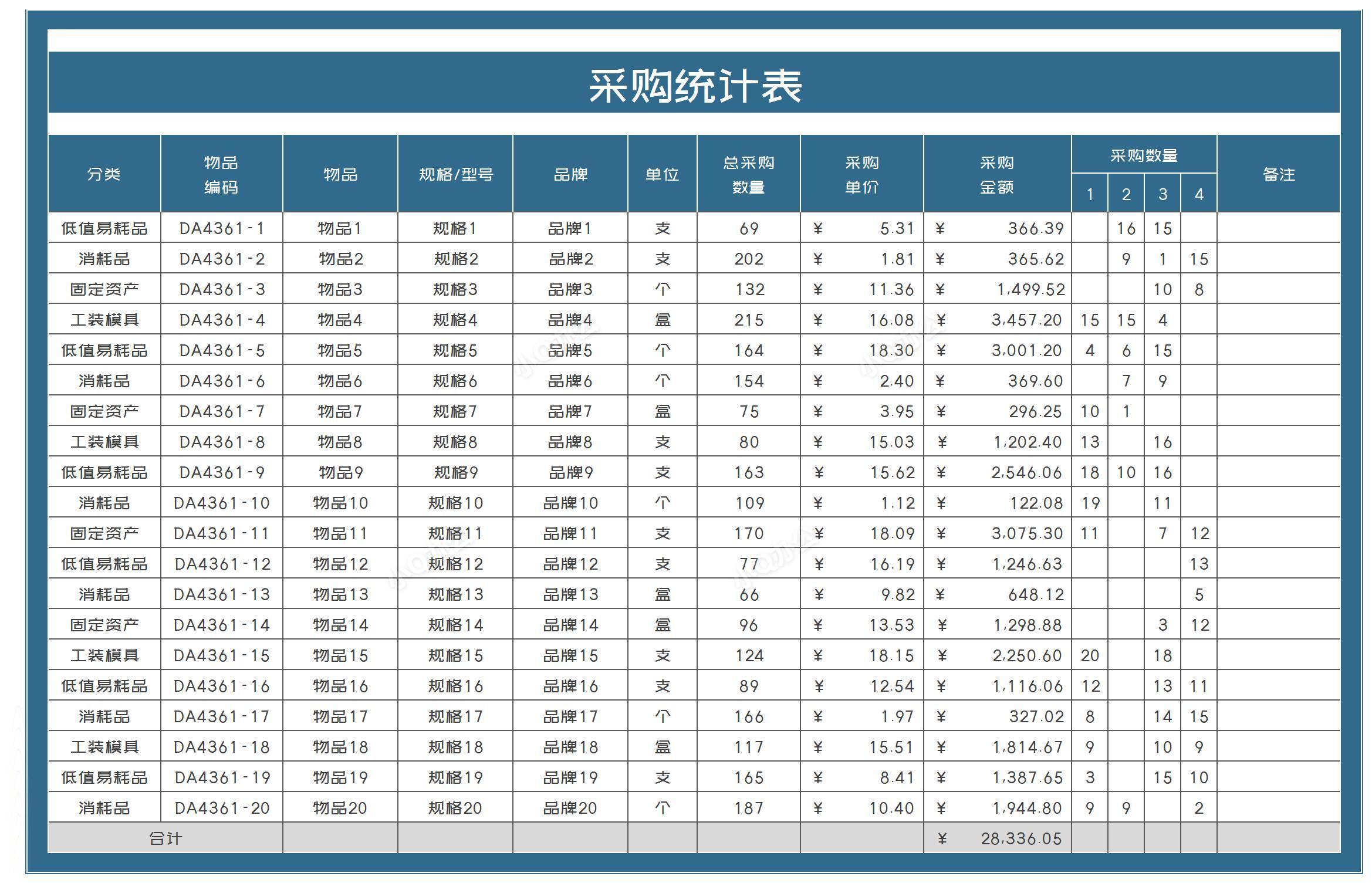Click the 规格/型号 column header
The width and height of the screenshot is (1372, 883).
[457, 174]
